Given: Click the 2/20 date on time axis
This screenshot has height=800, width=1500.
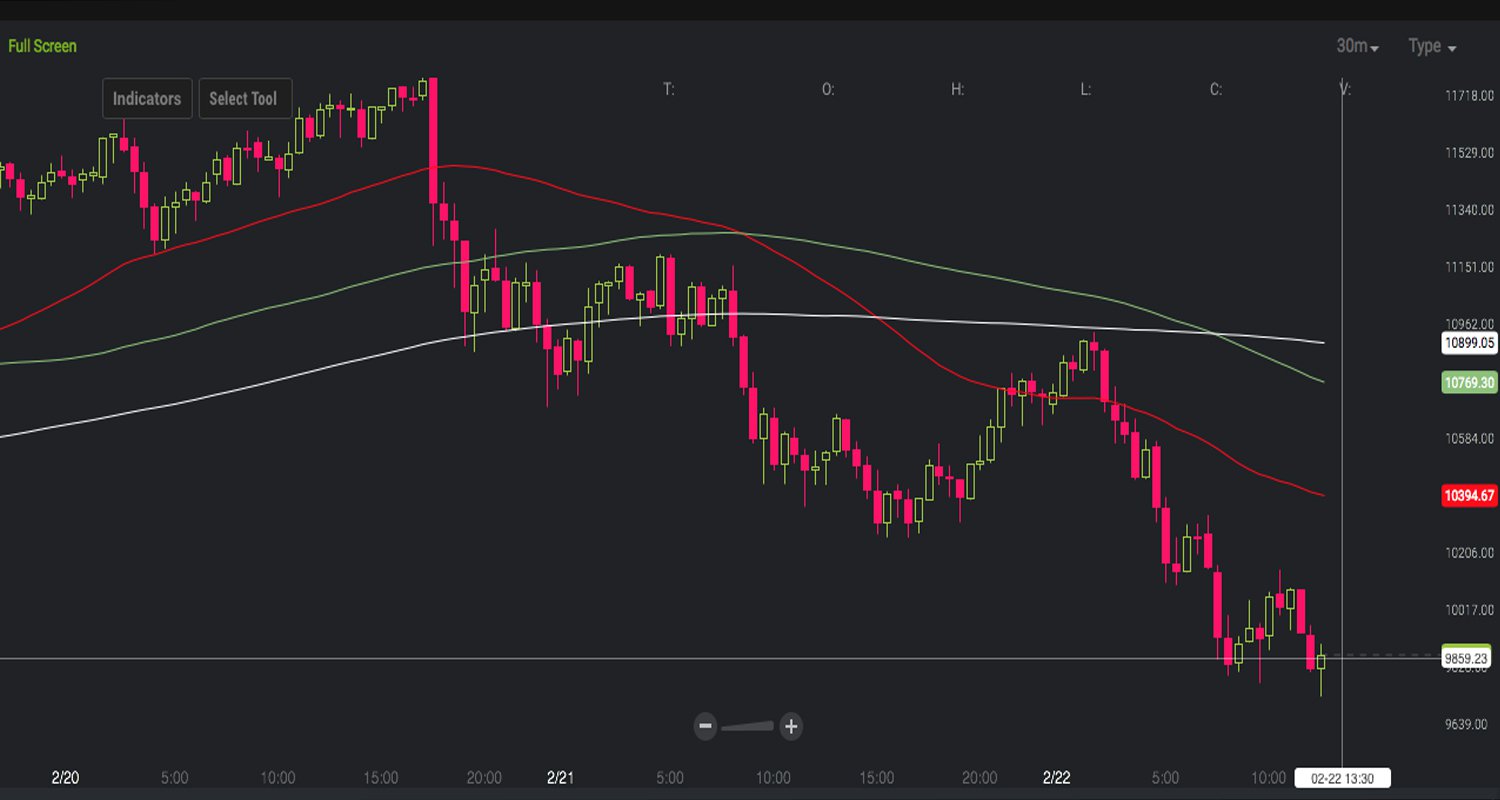Looking at the screenshot, I should coord(65,777).
